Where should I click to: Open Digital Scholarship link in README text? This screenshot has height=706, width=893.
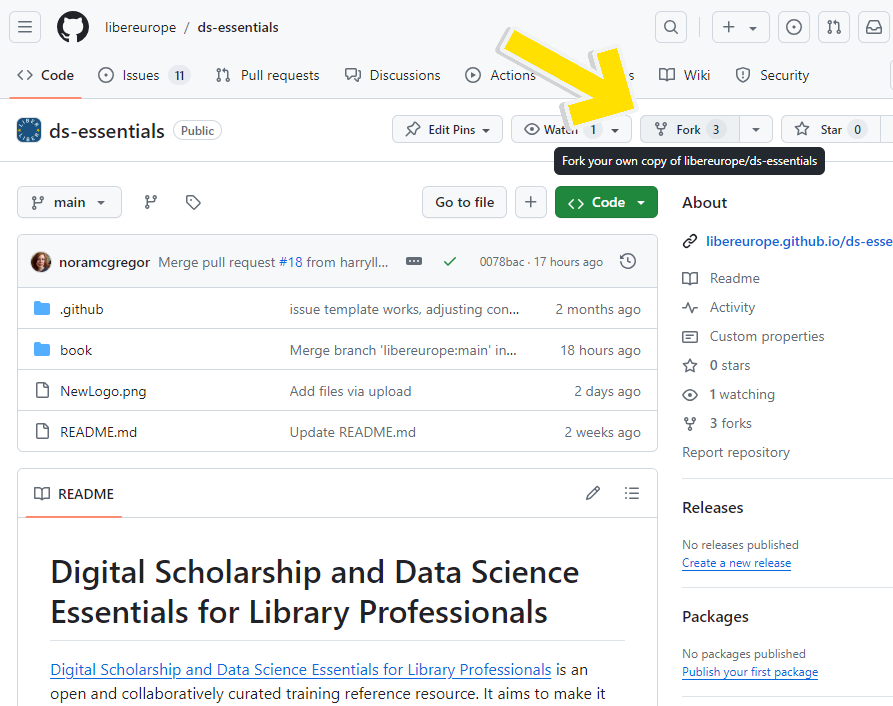click(x=301, y=670)
